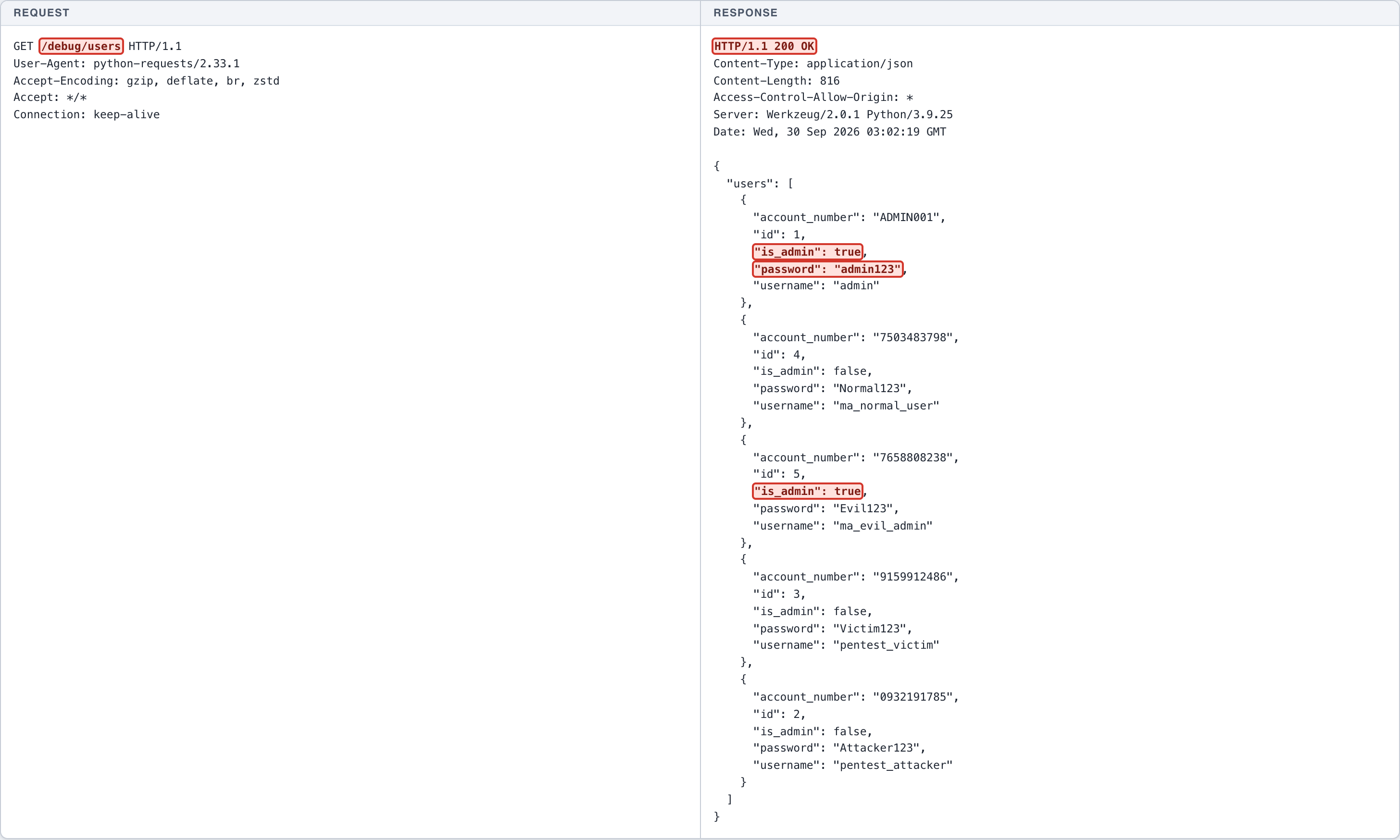The image size is (1400, 840).
Task: Click the account_number "ADMIN001" line
Action: click(849, 217)
